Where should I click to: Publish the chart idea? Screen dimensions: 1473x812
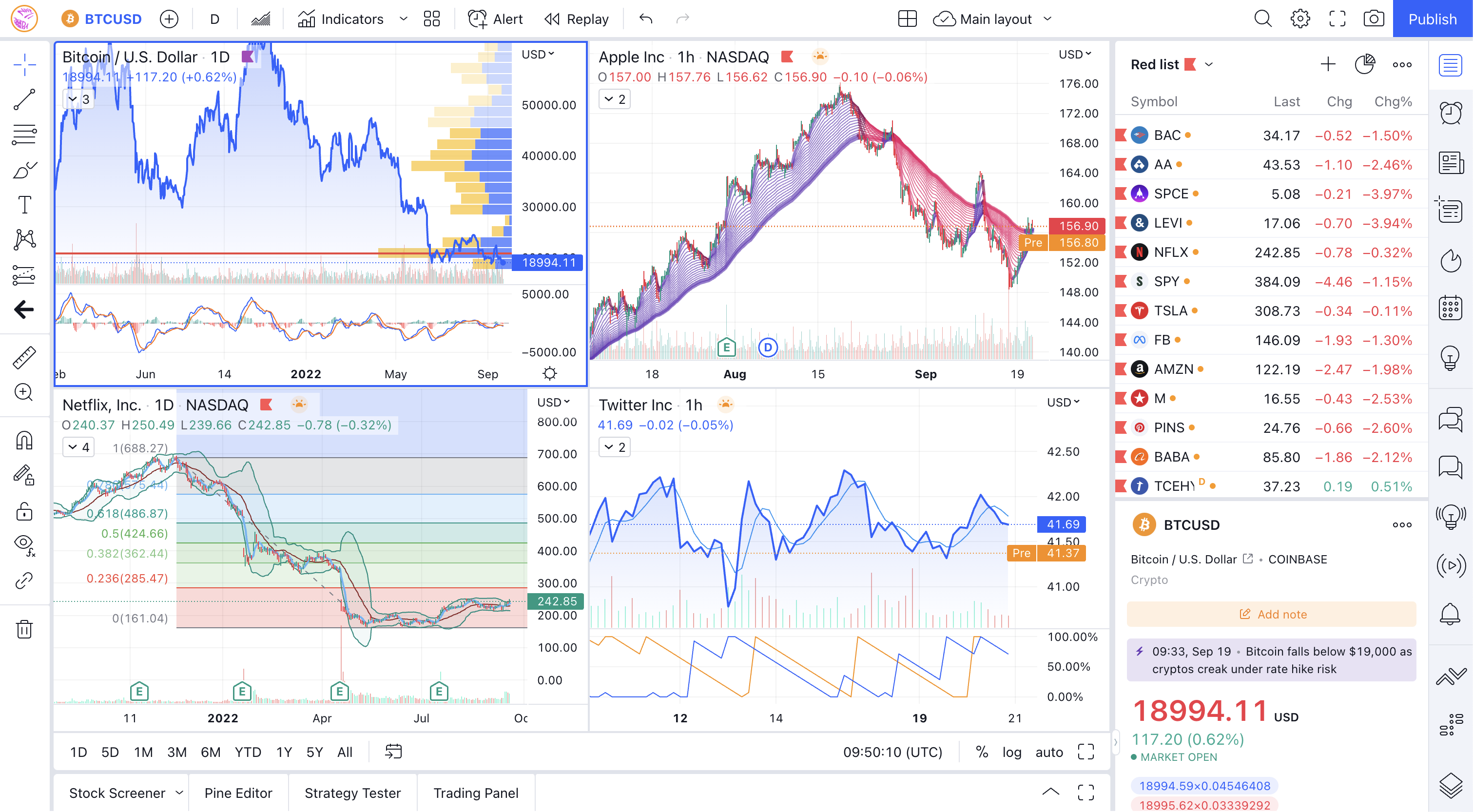(1433, 19)
